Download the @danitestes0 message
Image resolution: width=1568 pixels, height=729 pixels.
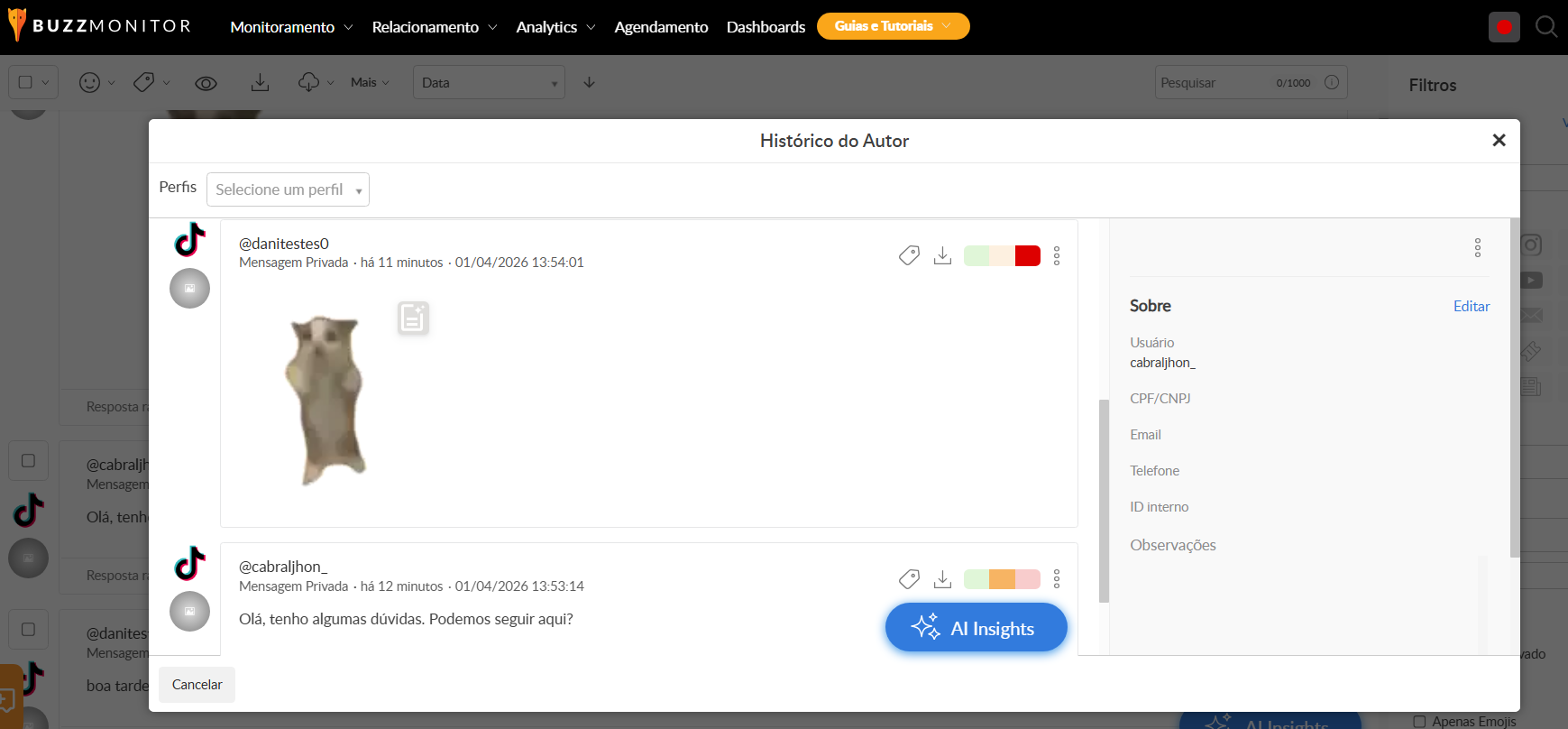942,255
